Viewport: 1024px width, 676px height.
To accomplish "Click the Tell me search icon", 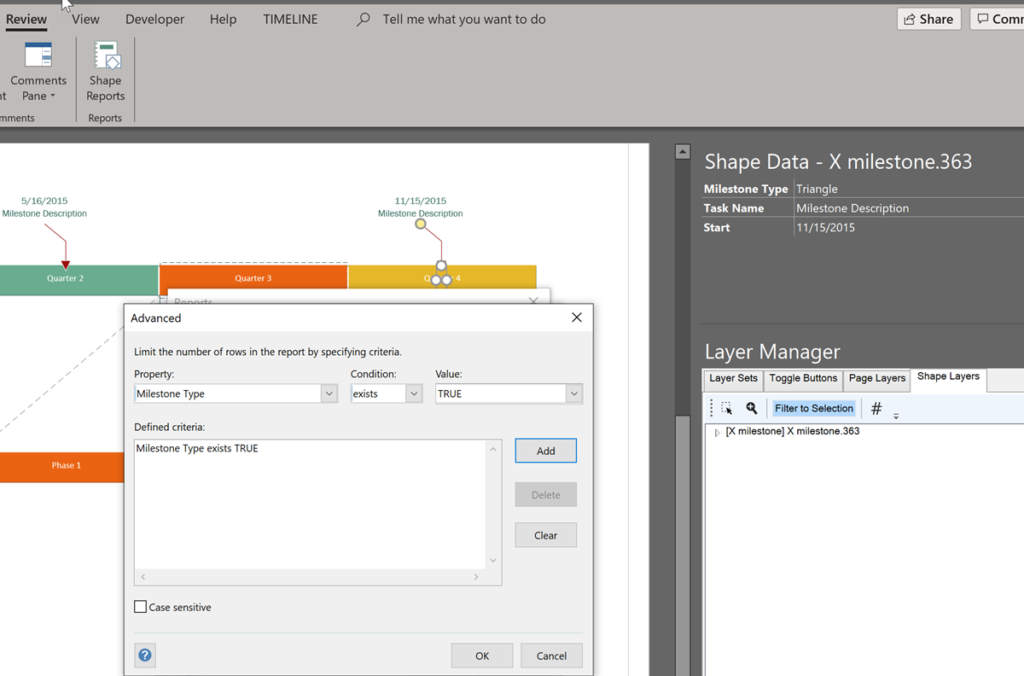I will click(x=359, y=18).
